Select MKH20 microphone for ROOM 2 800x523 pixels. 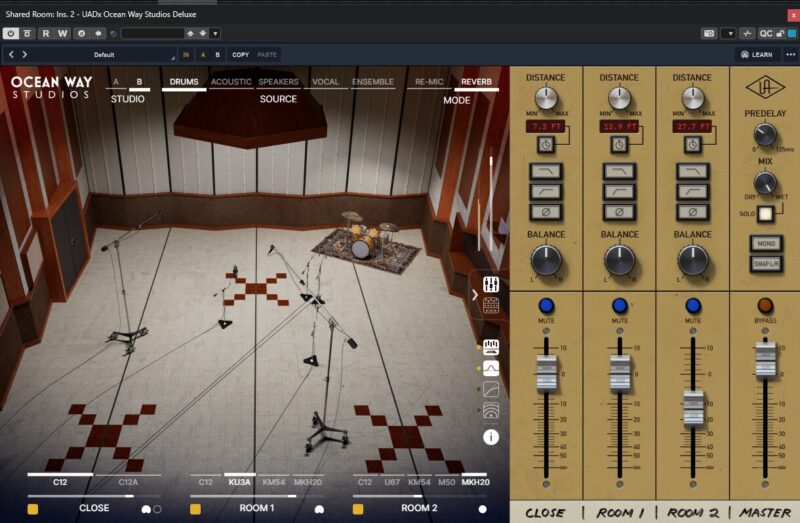coord(475,482)
